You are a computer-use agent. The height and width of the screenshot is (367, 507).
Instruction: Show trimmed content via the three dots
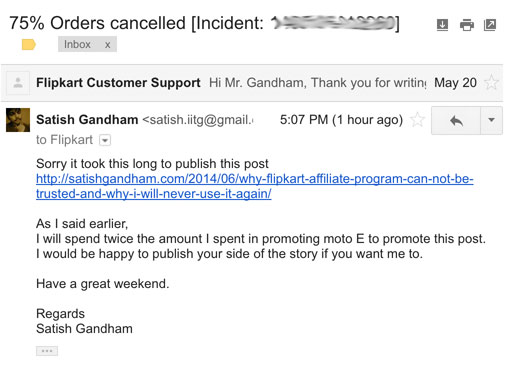(x=47, y=351)
